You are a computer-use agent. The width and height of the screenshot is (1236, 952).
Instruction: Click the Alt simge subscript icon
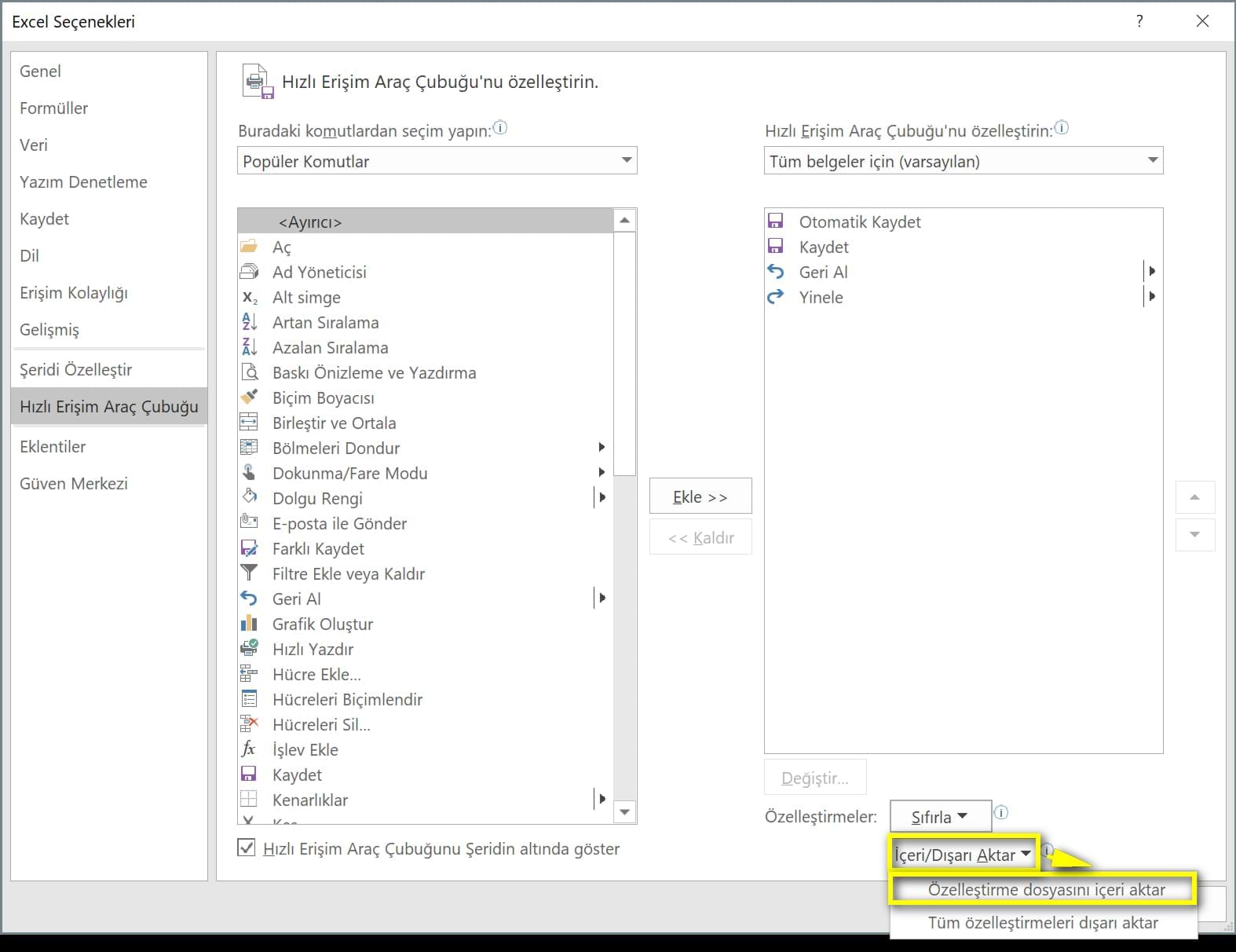249,297
